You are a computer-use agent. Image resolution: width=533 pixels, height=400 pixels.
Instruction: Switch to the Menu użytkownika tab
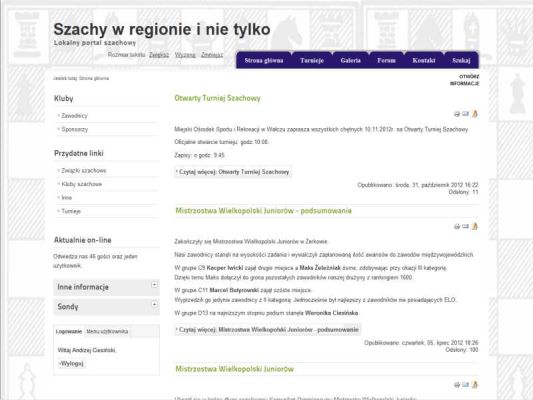click(x=107, y=331)
